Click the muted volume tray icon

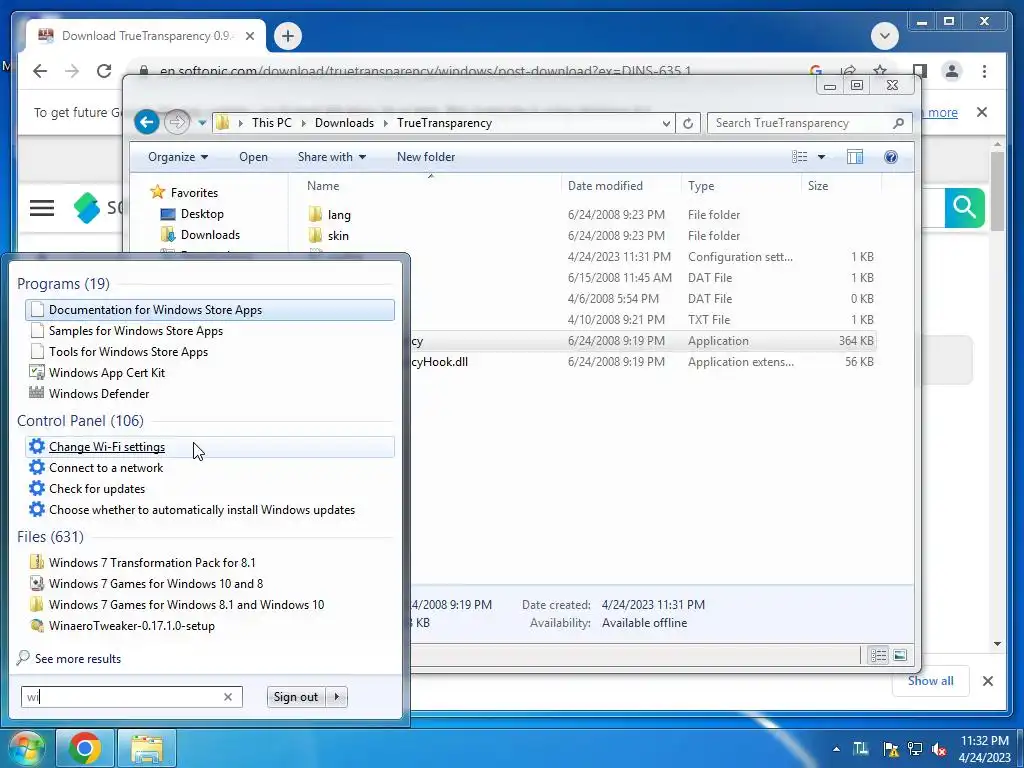(939, 749)
